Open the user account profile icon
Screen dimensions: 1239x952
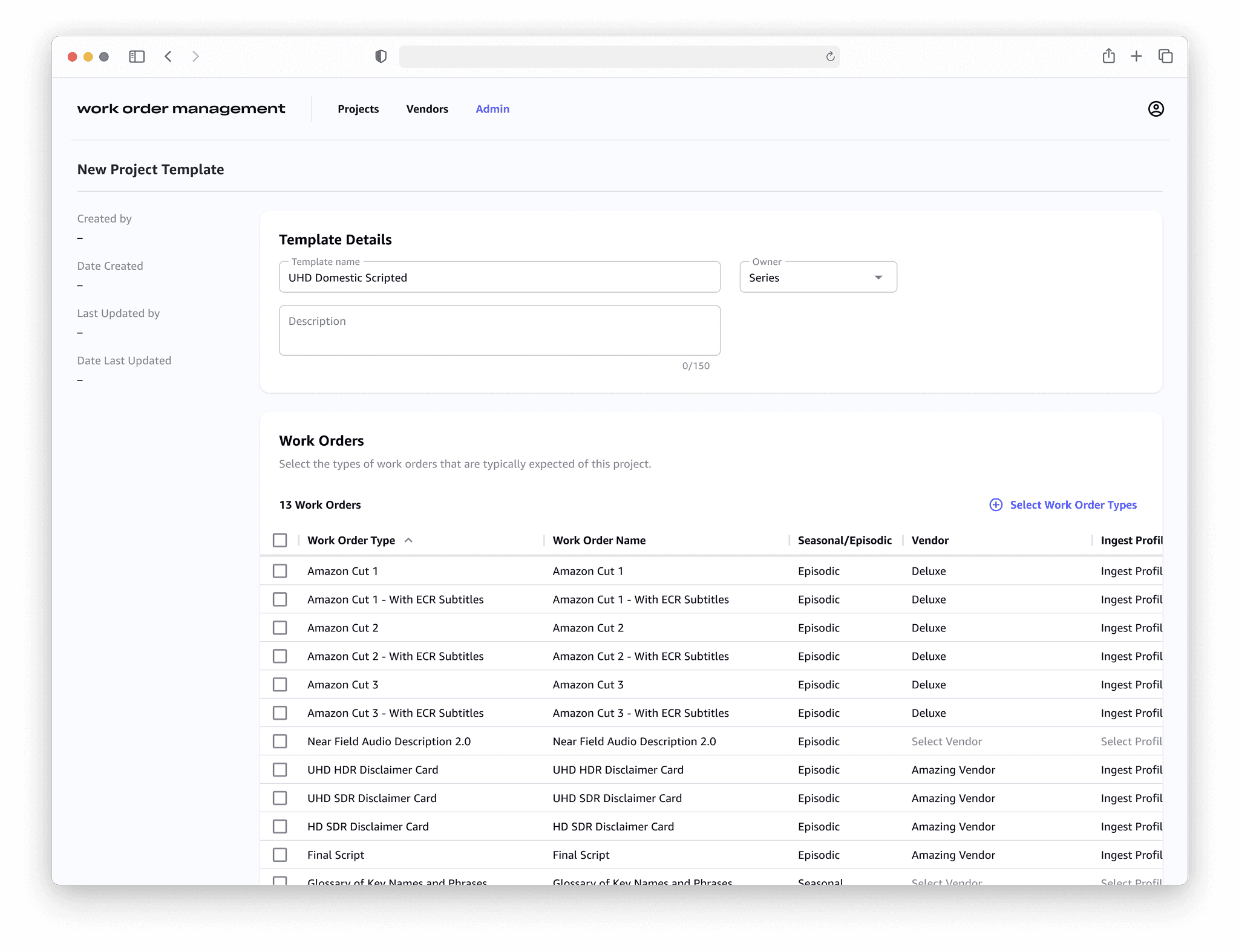coord(1156,109)
